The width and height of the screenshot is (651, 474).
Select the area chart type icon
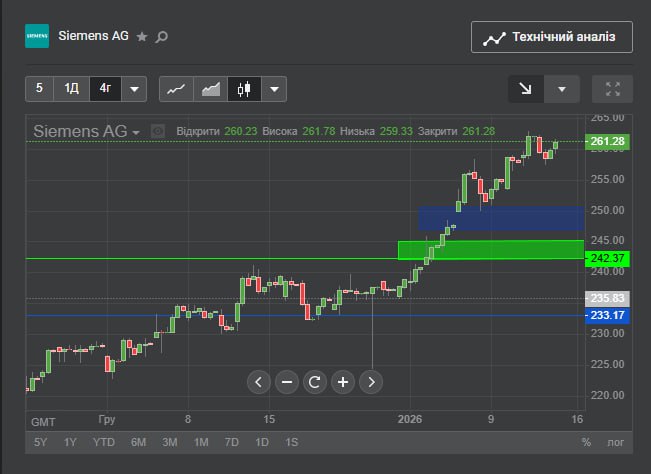click(210, 89)
